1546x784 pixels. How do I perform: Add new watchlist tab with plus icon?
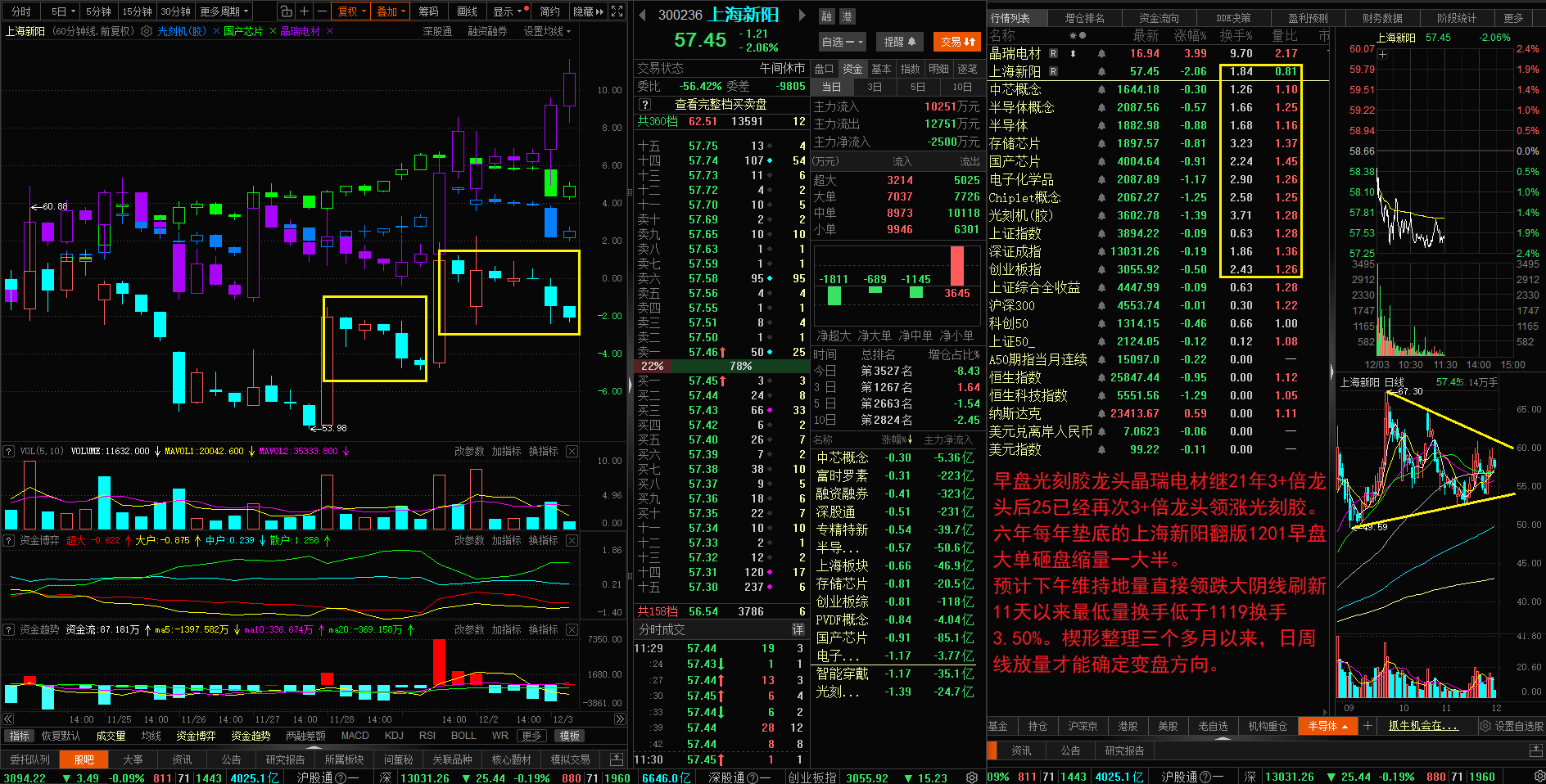[1367, 726]
